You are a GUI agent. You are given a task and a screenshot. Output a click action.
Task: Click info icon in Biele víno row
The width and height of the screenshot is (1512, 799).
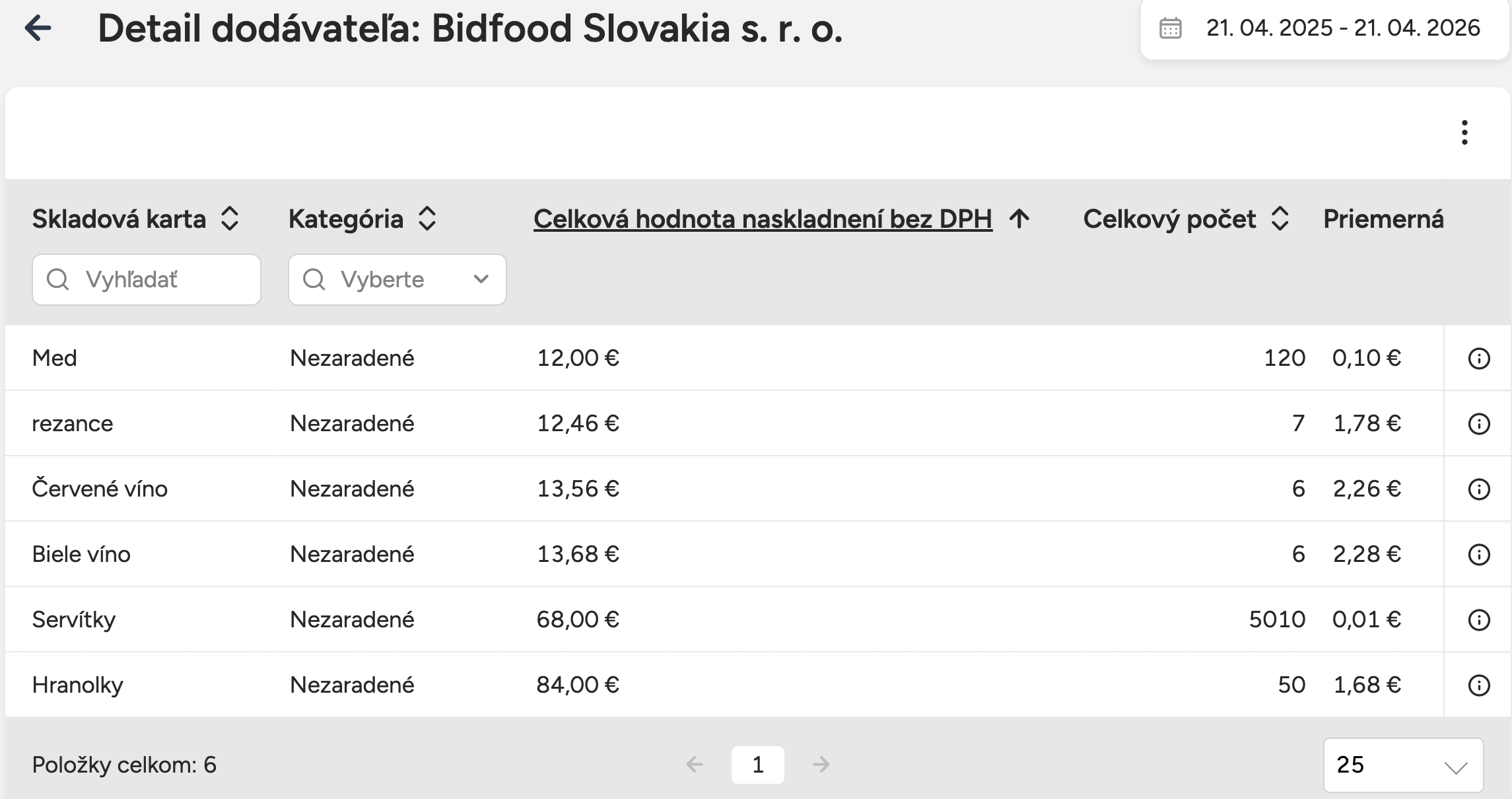coord(1478,555)
